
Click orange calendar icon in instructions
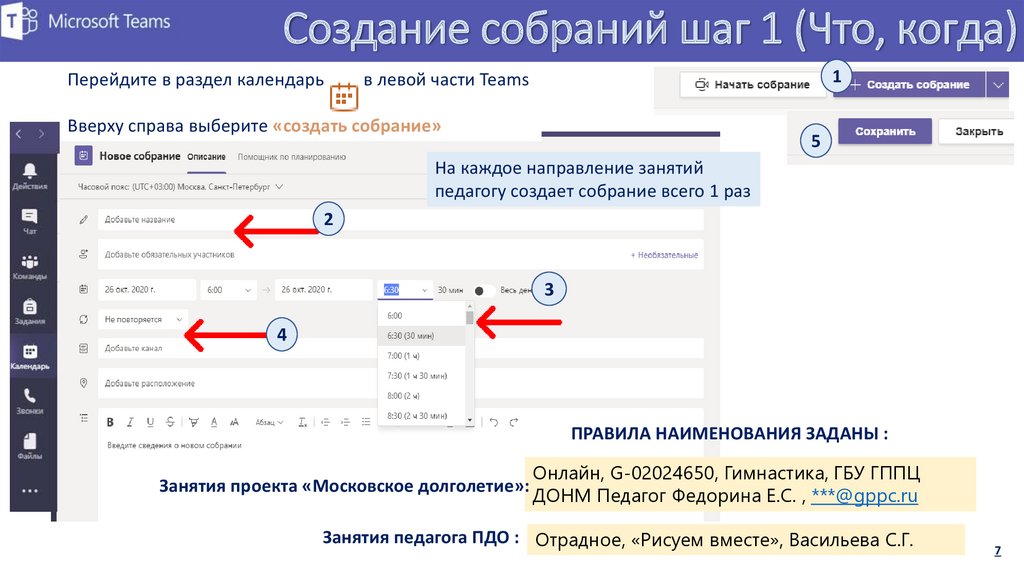coord(344,97)
